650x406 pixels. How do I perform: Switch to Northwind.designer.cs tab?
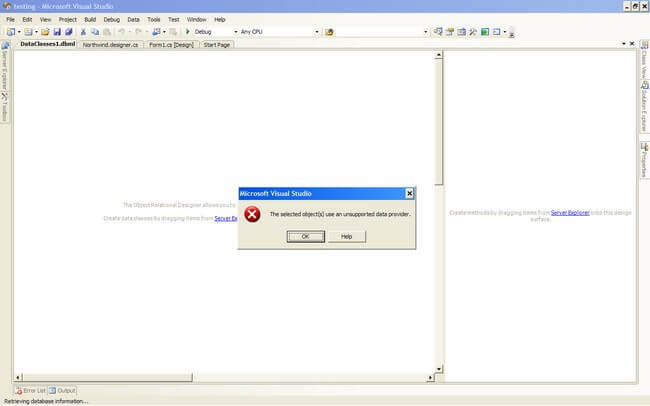[x=110, y=44]
